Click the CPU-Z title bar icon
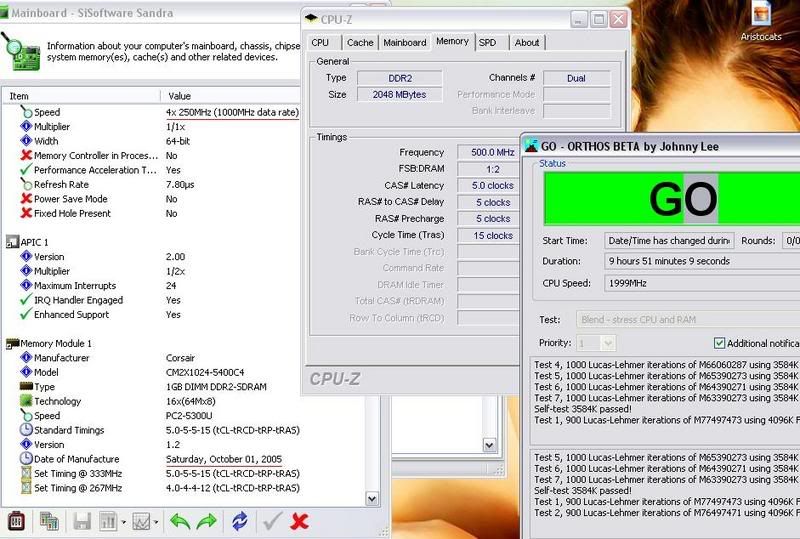The width and height of the screenshot is (800, 539). tap(311, 19)
